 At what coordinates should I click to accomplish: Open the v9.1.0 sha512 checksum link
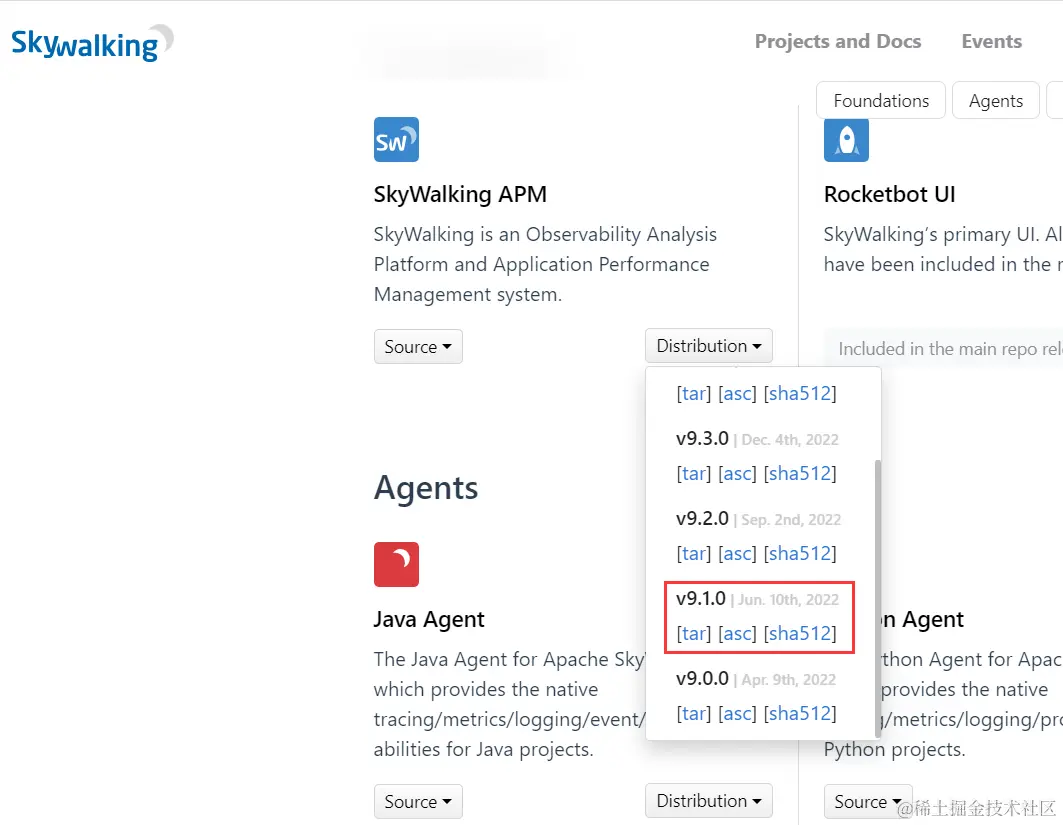pos(800,633)
